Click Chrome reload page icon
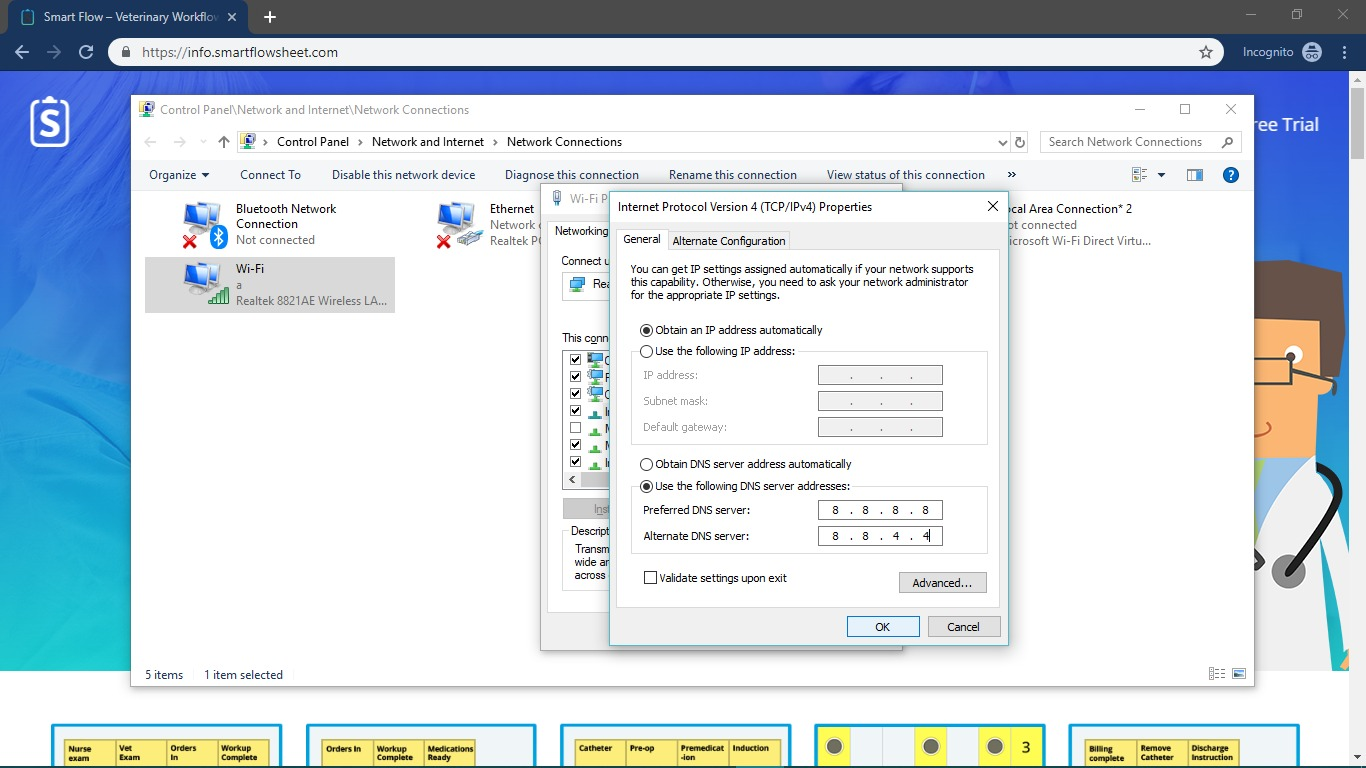This screenshot has height=768, width=1366. tap(86, 52)
